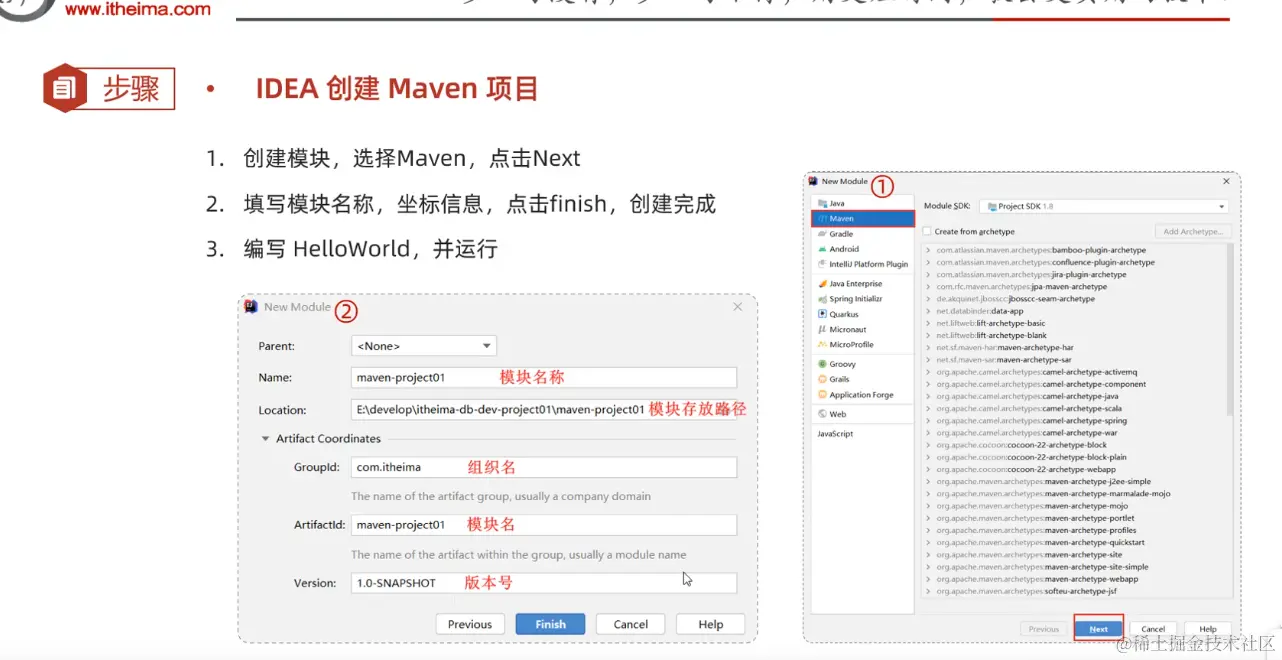This screenshot has height=660, width=1282.
Task: Select the Groovy module icon
Action: [822, 364]
